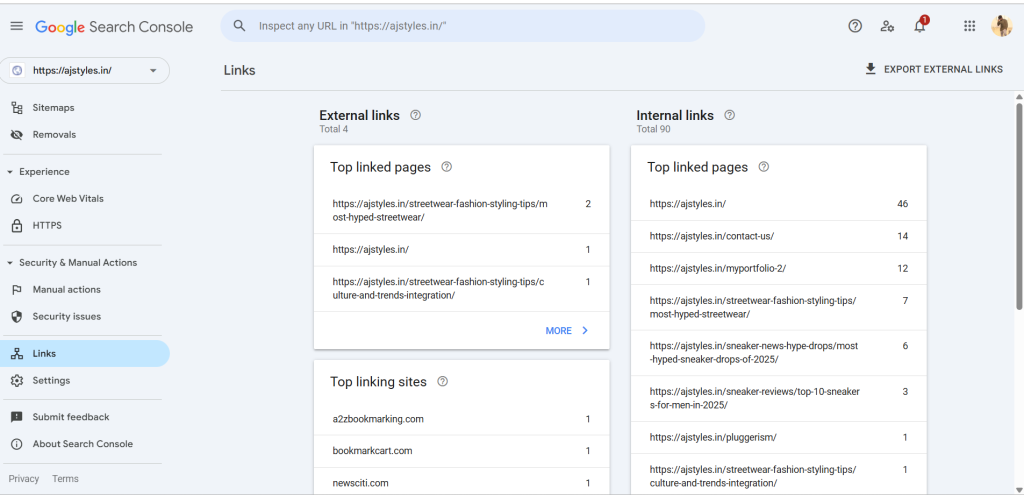Viewport: 1024px width, 495px height.
Task: Click the Removals eye-slash icon
Action: (x=18, y=135)
